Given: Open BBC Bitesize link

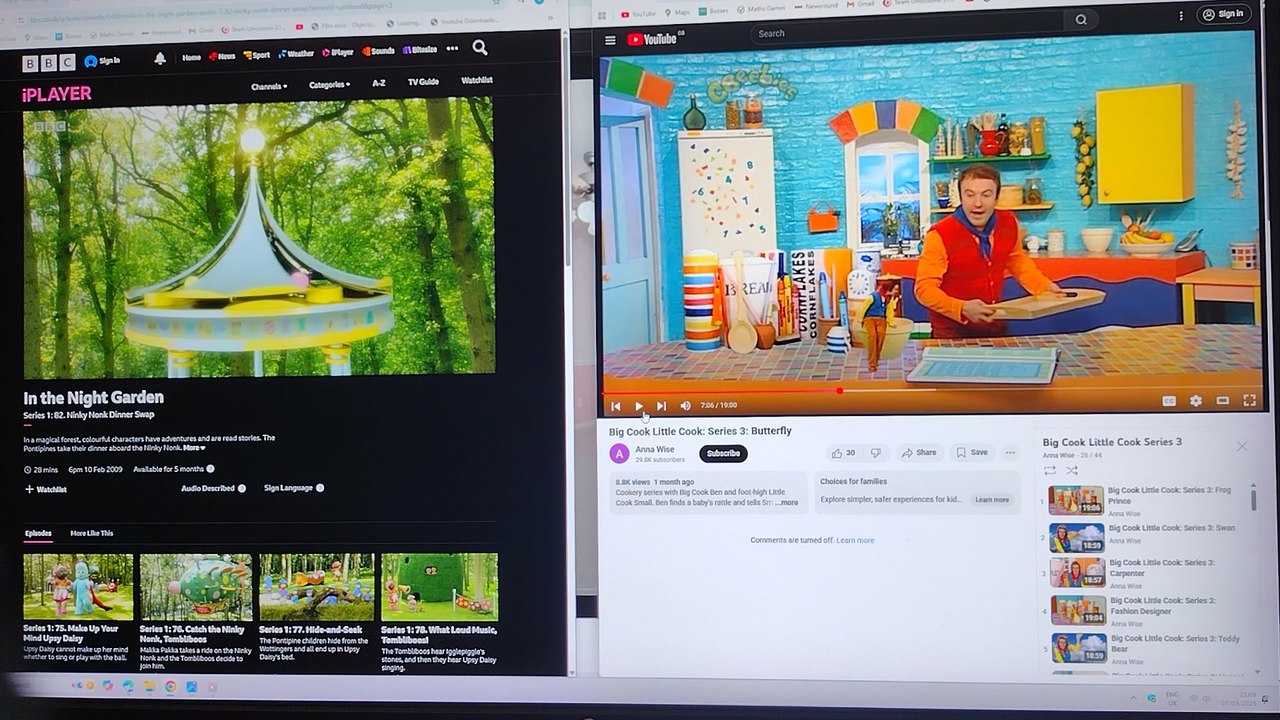Looking at the screenshot, I should [x=420, y=50].
